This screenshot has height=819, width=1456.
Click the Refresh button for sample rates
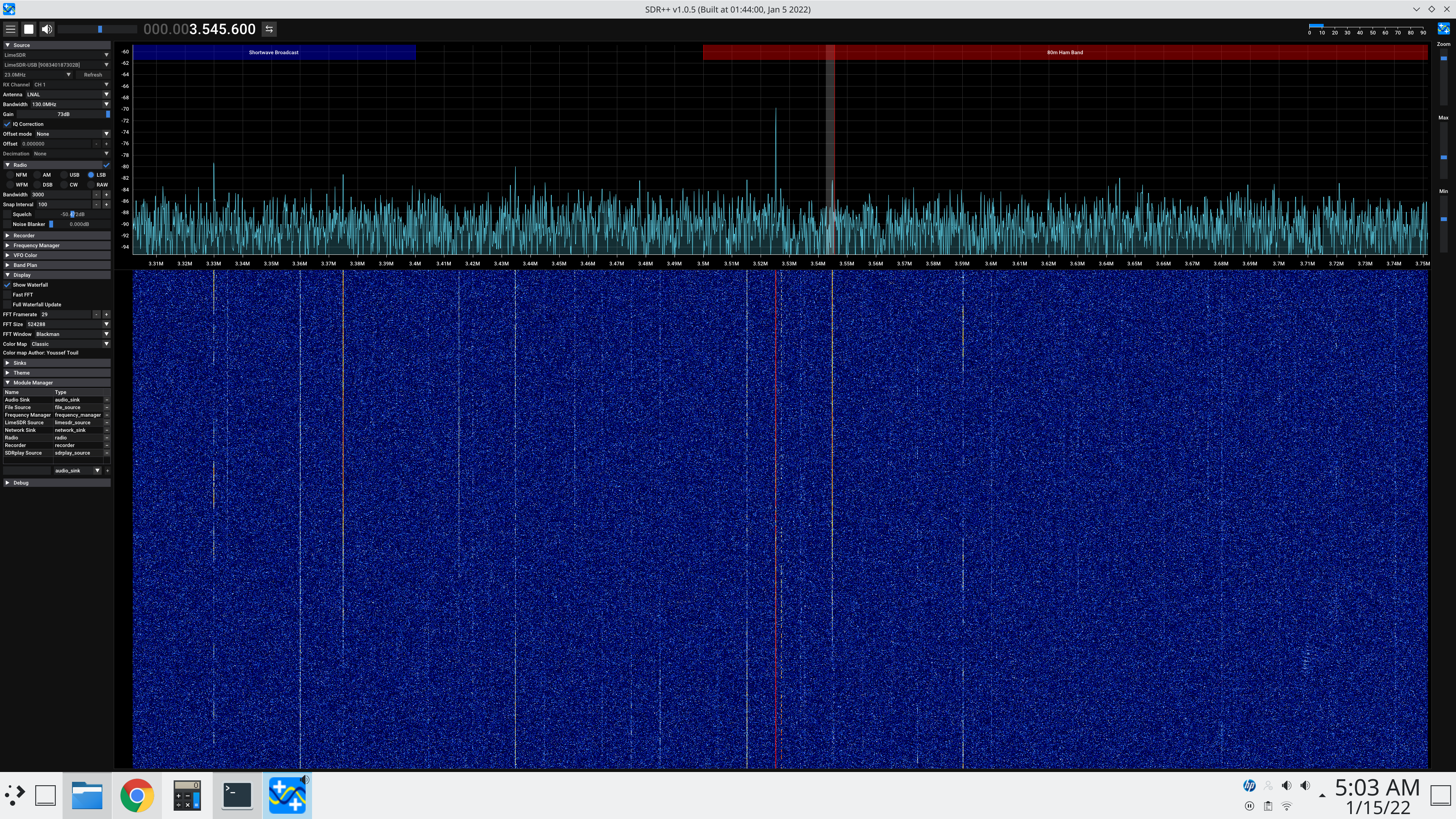[x=92, y=74]
